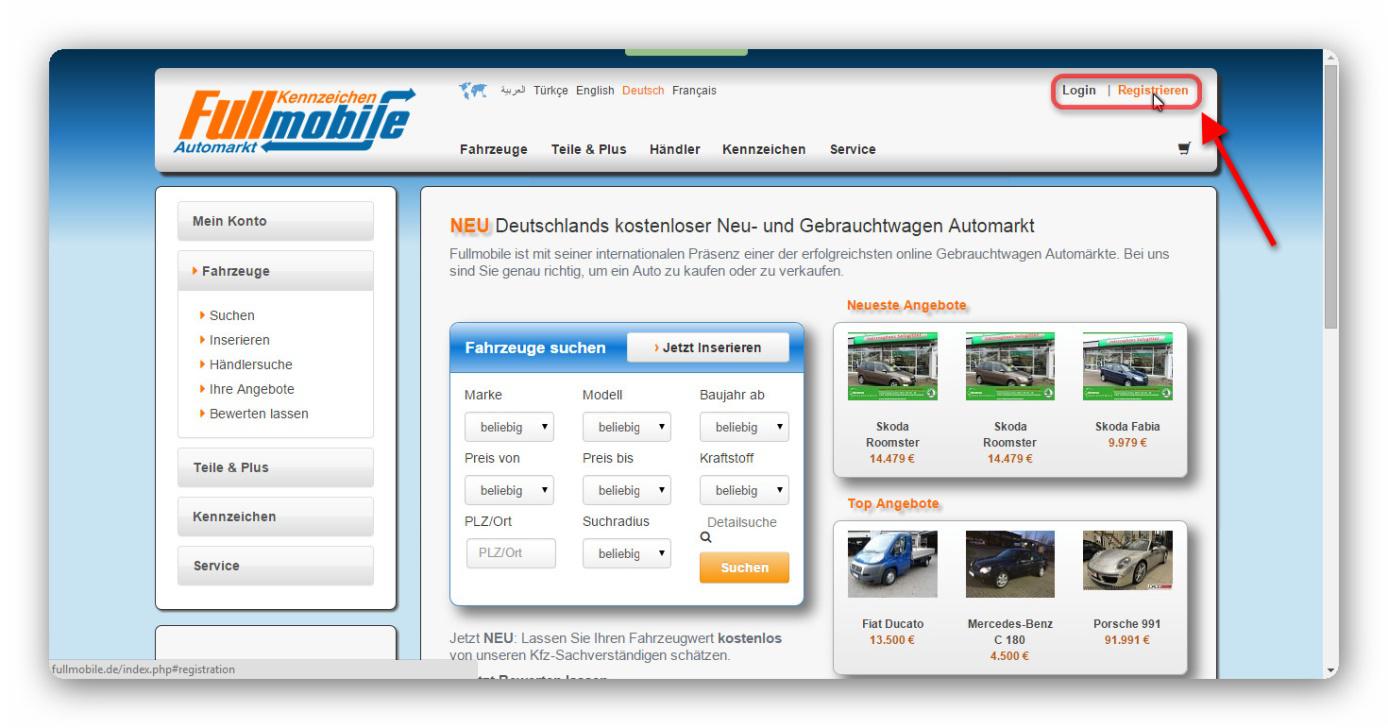
Task: Click the Top Angebote heading
Action: coord(893,504)
